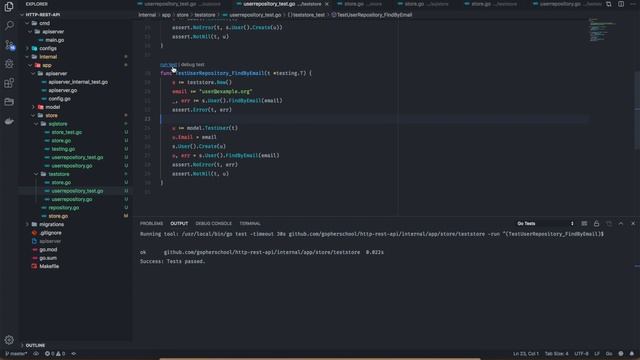
Task: Open go.mod in the explorer
Action: [48, 249]
